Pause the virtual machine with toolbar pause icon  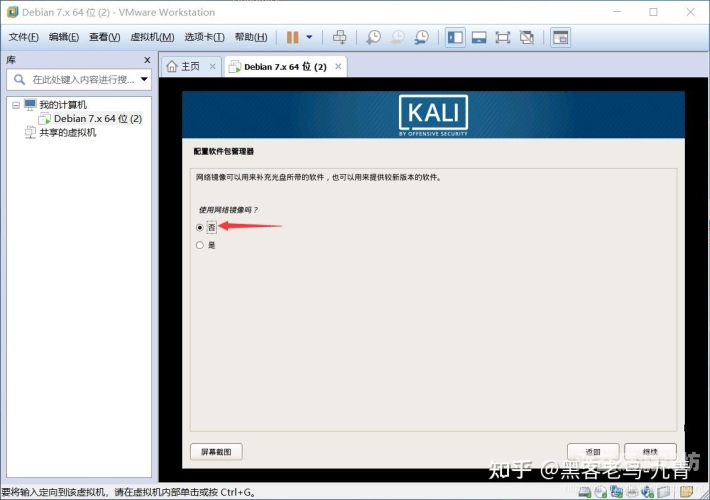tap(293, 37)
